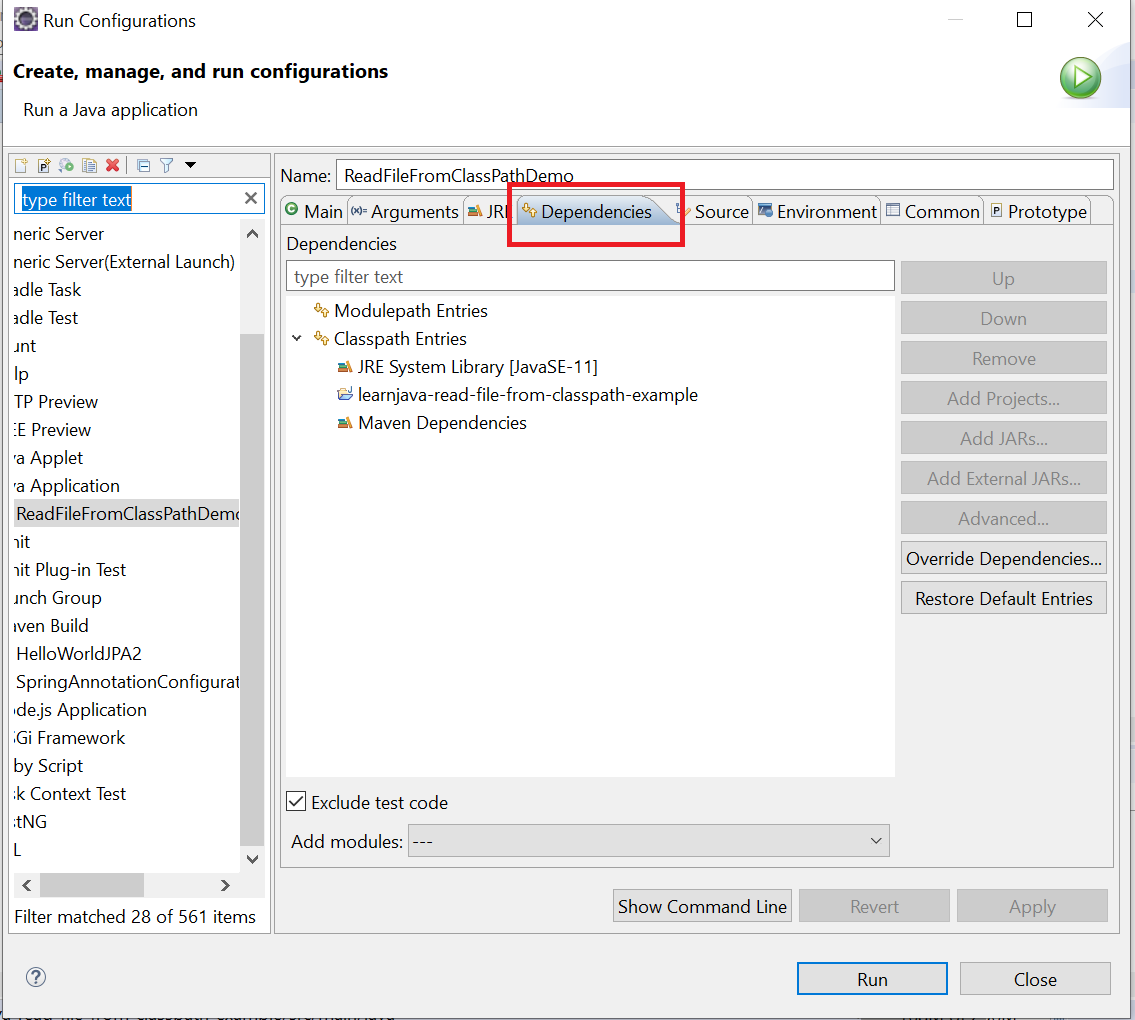Image resolution: width=1135 pixels, height=1020 pixels.
Task: Toggle the Exclude test code checkbox
Action: (296, 802)
